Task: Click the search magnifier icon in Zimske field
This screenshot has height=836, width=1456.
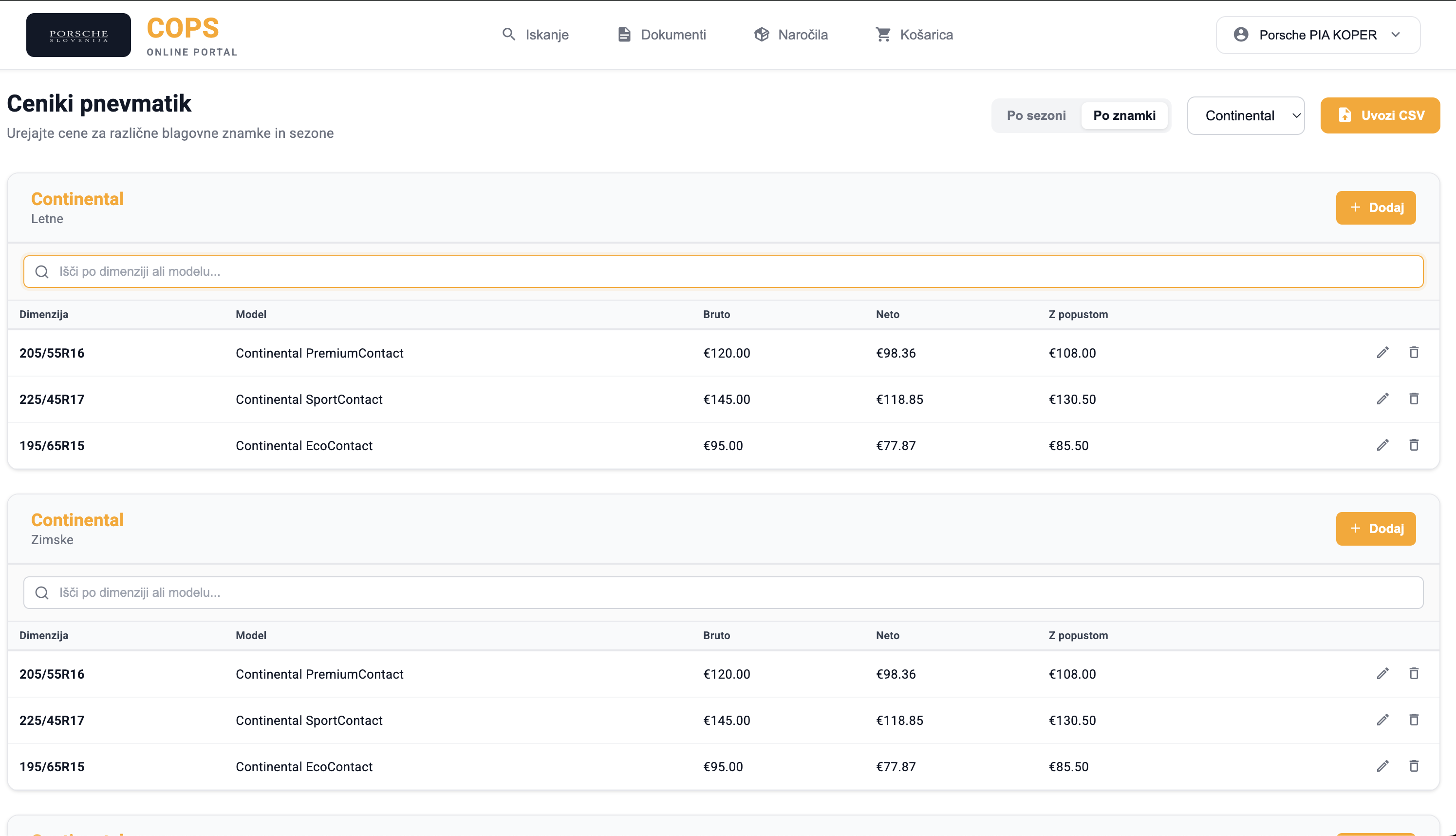Action: [x=42, y=592]
